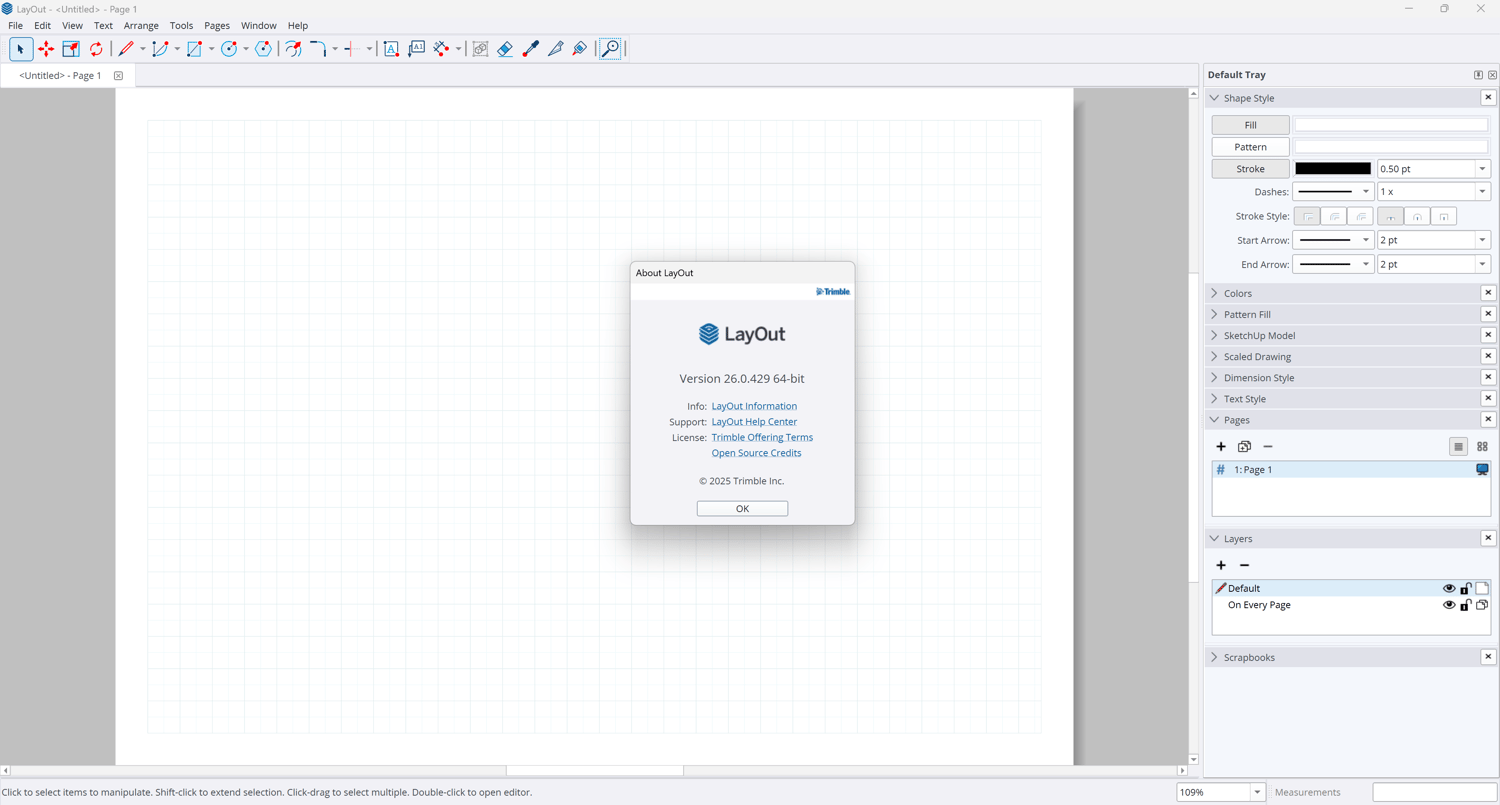
Task: Activate the Rotate tool
Action: tap(96, 49)
